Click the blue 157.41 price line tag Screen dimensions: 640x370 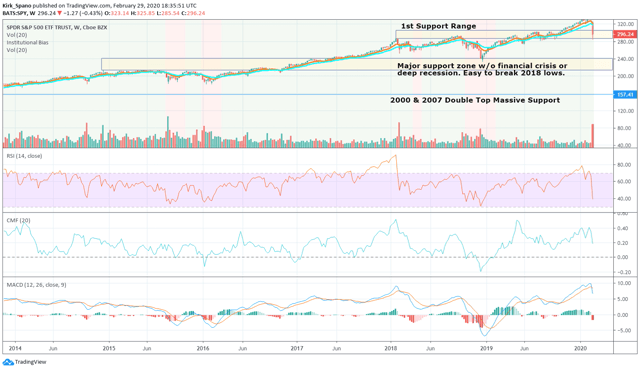[625, 95]
